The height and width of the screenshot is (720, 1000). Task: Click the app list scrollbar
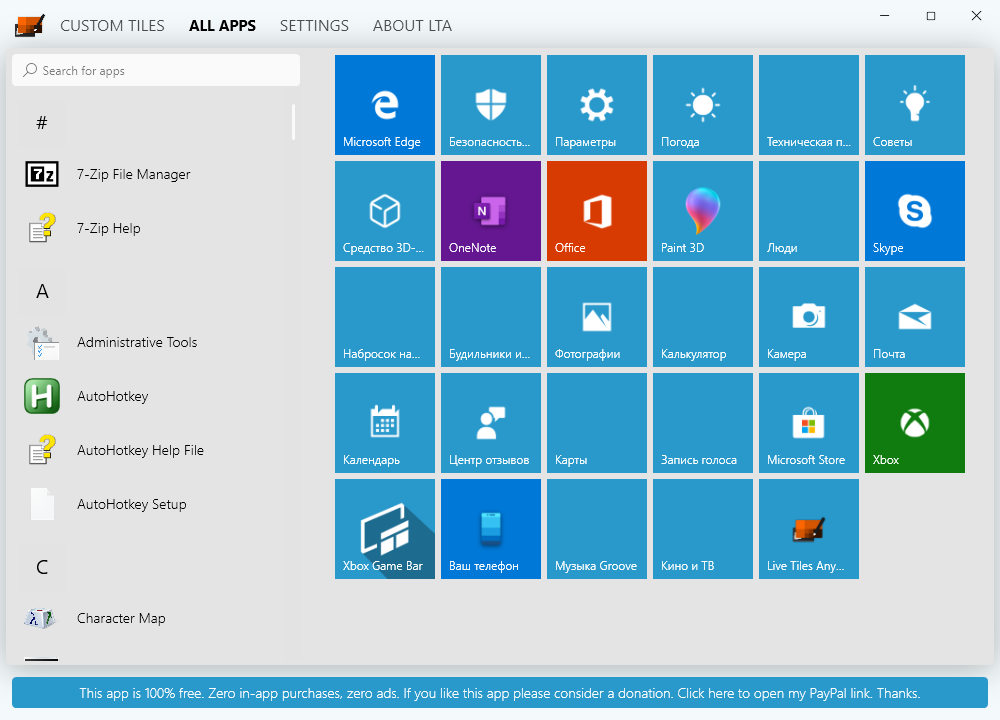pos(293,122)
